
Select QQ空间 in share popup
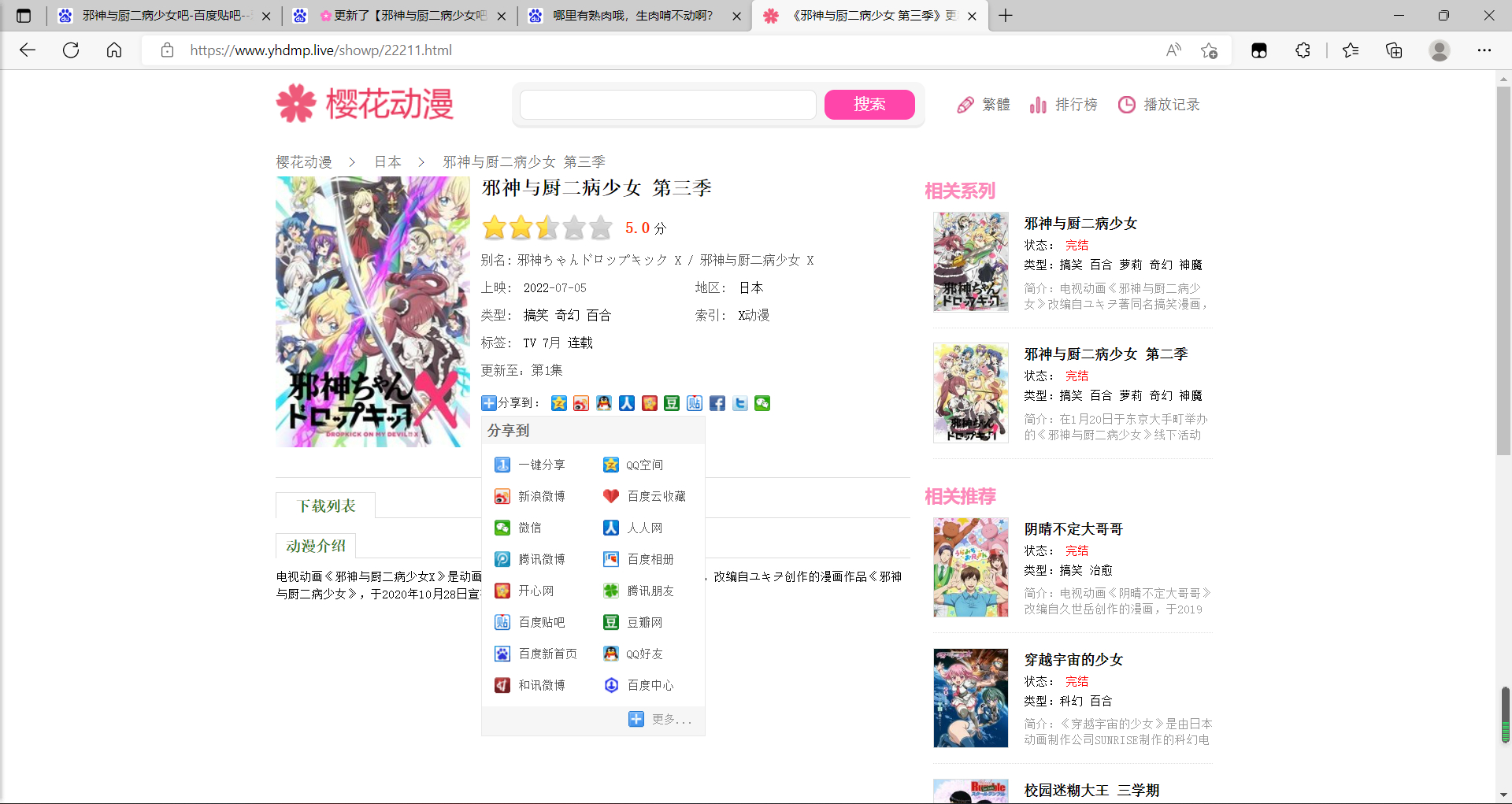point(633,465)
